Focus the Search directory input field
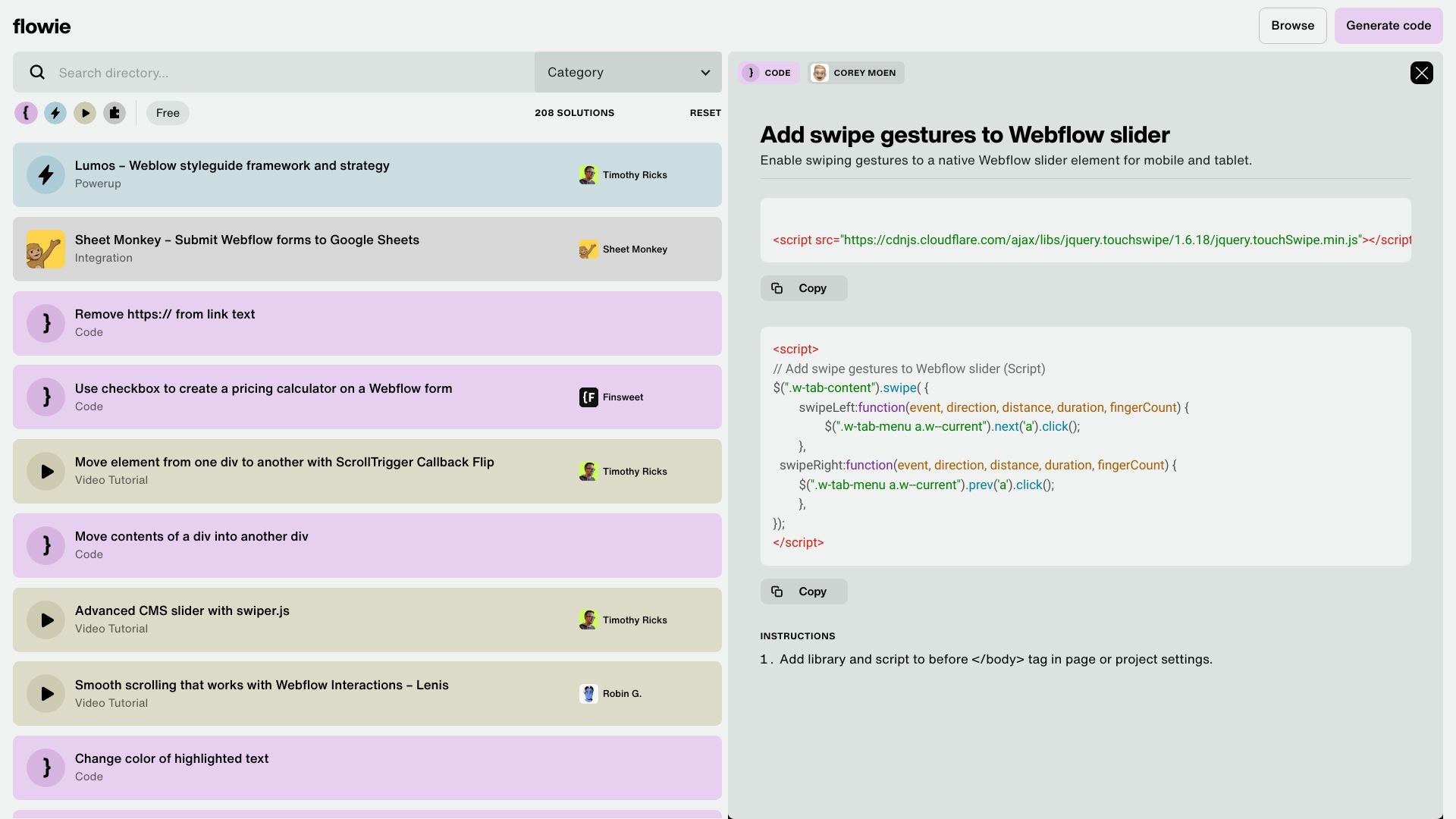Image resolution: width=1456 pixels, height=819 pixels. [x=288, y=73]
